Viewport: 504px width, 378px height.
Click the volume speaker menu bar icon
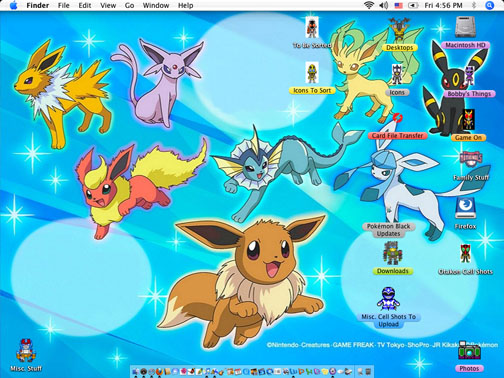(x=384, y=5)
